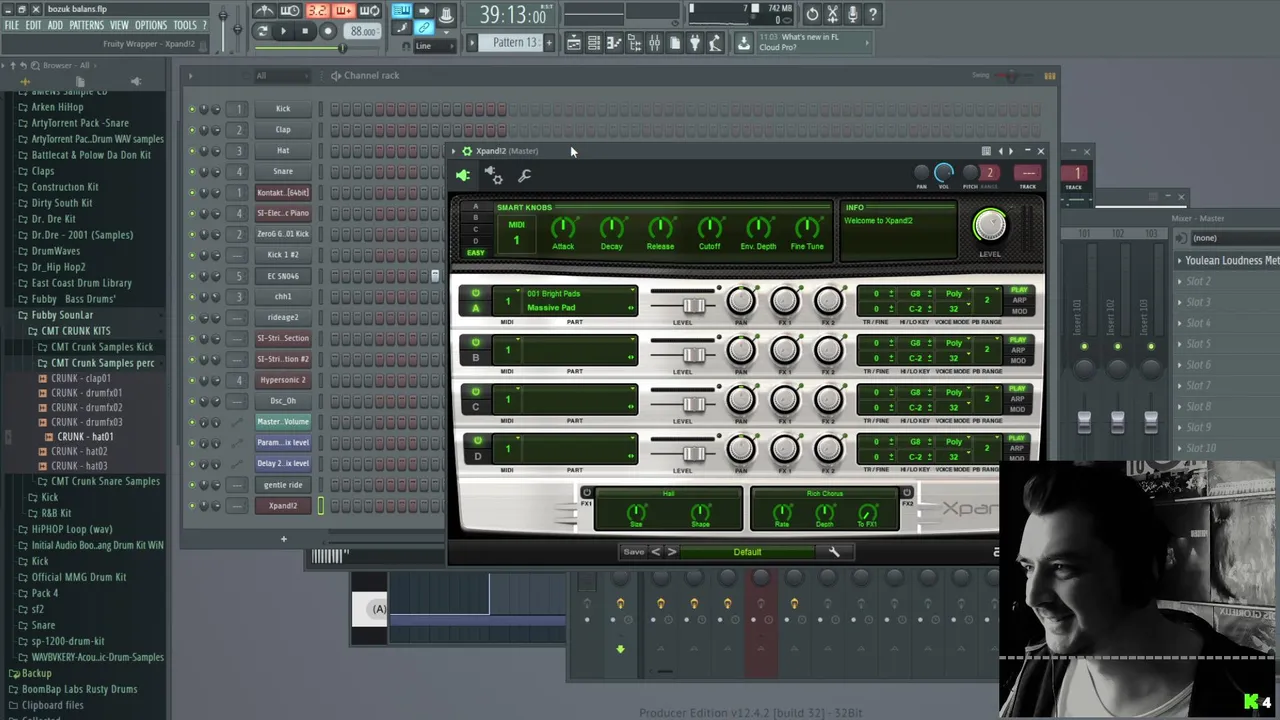This screenshot has height=720, width=1280.
Task: Click the scissors audio editor icon top right
Action: click(832, 14)
